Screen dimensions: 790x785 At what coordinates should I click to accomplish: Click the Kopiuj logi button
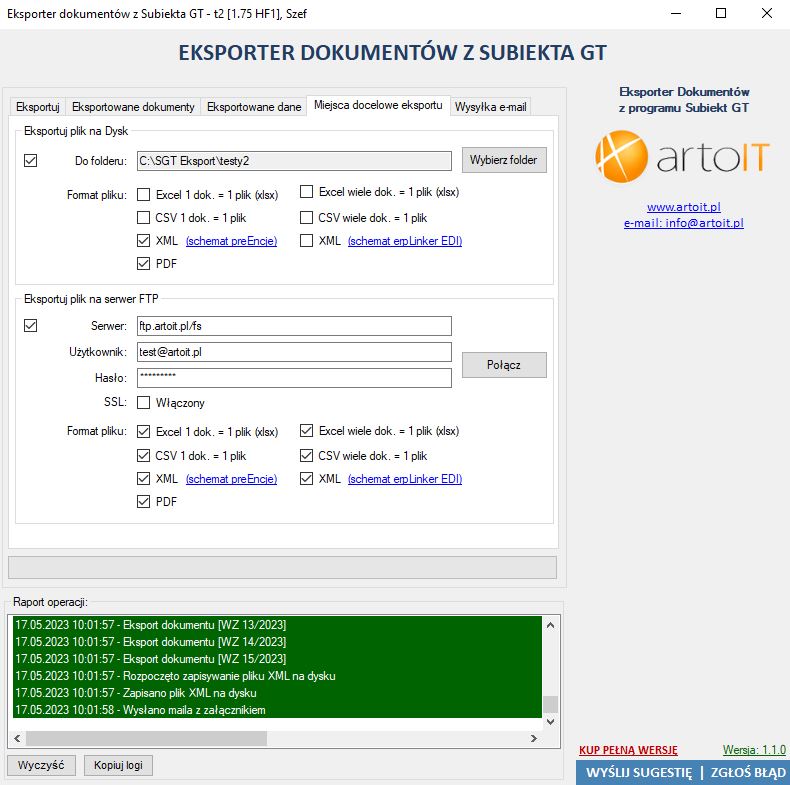point(118,765)
